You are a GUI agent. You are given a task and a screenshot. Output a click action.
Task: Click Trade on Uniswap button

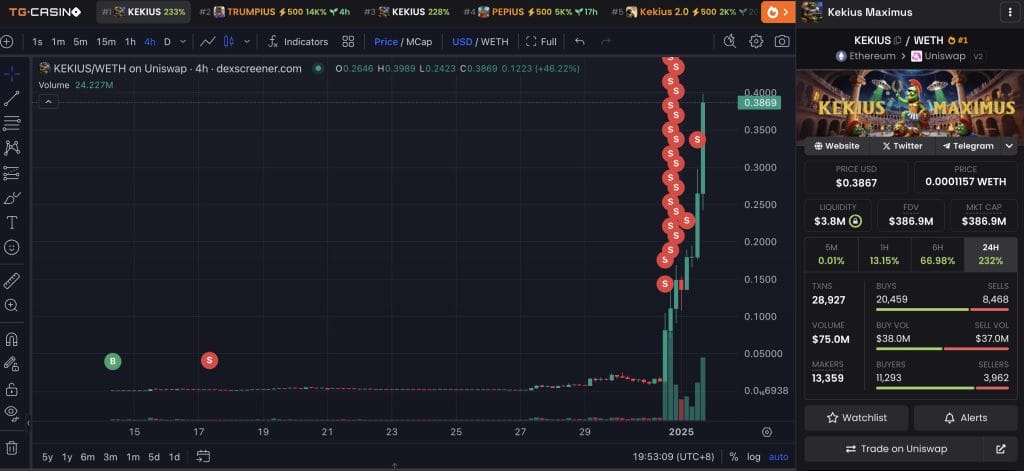pos(894,449)
